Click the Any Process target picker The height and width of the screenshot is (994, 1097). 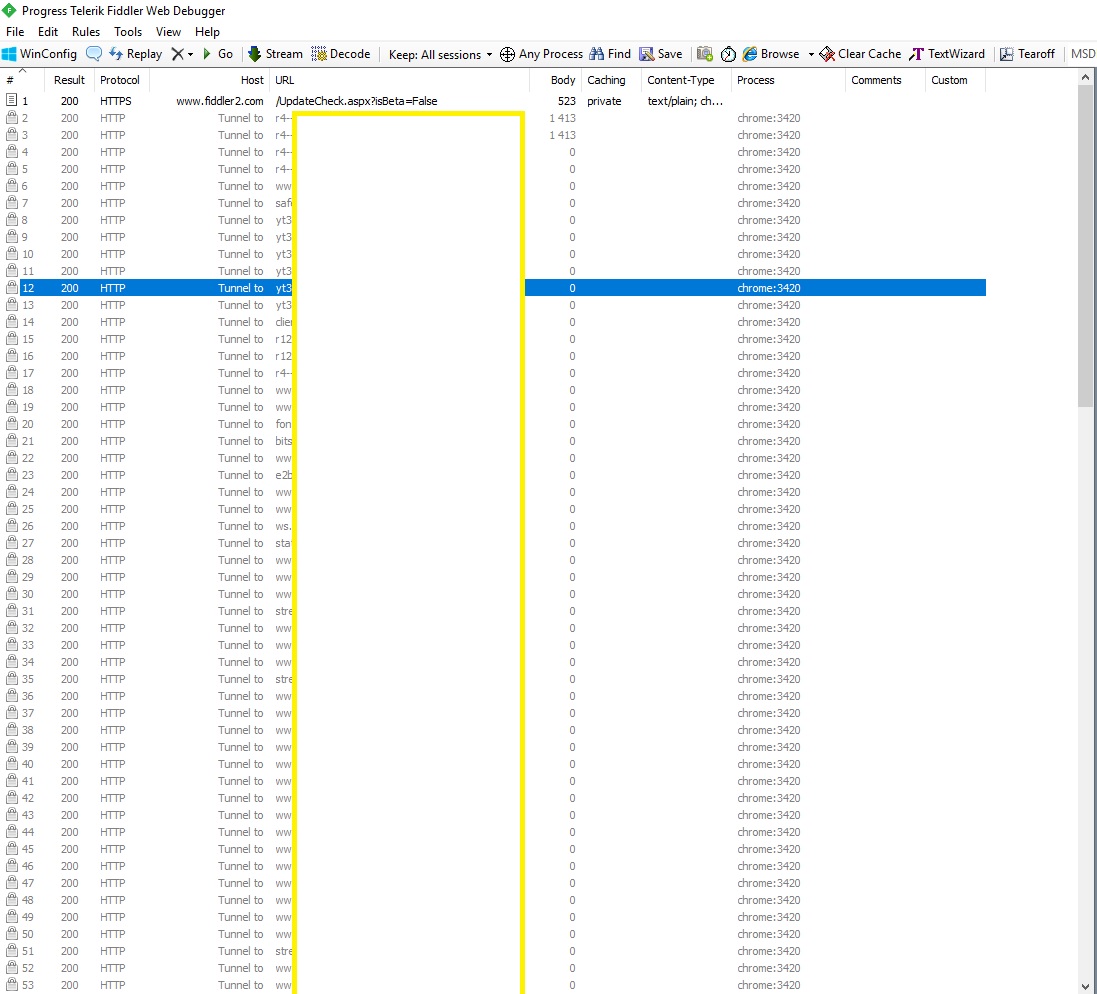tap(542, 54)
